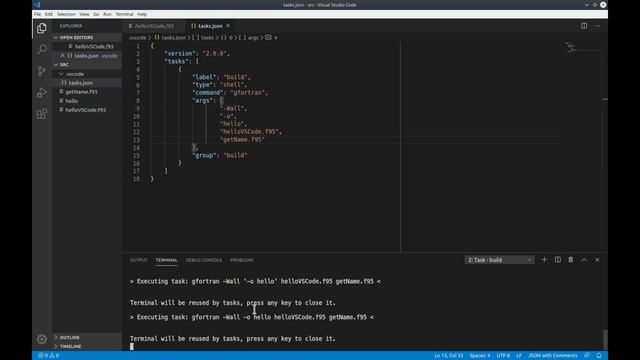Click the .vscode breadcrumb segment
Screen dimensions: 640x360
pyautogui.click(x=138, y=38)
